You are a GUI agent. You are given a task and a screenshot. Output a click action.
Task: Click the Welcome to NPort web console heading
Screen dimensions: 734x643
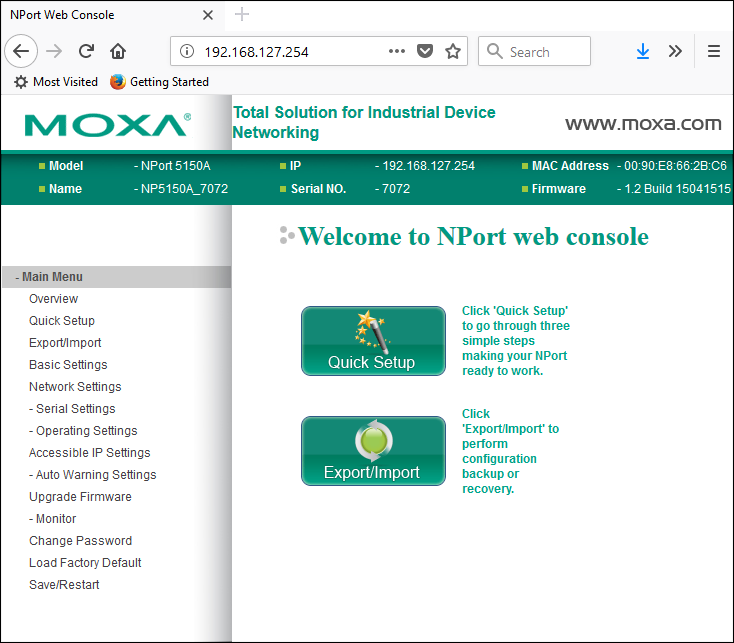pyautogui.click(x=473, y=236)
